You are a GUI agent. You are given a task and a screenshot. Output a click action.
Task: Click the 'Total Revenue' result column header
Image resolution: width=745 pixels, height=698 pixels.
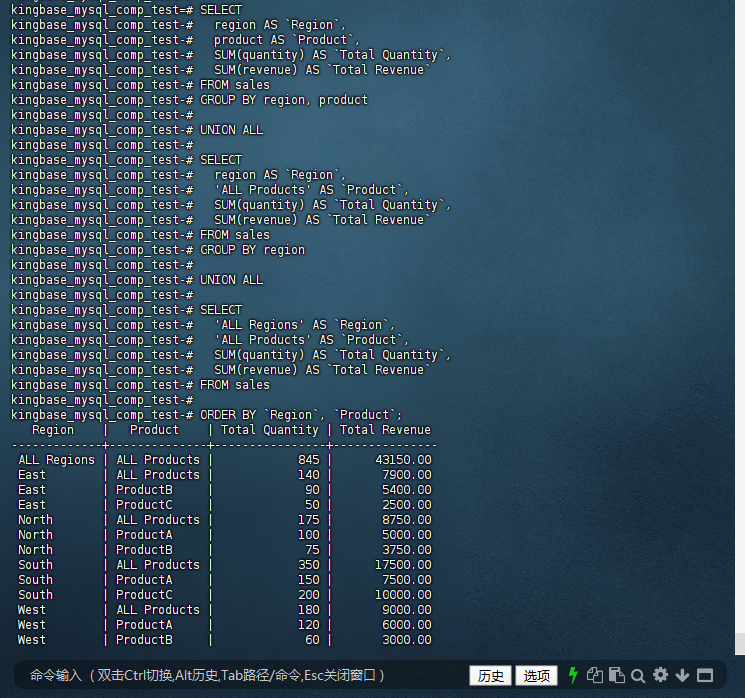[385, 430]
